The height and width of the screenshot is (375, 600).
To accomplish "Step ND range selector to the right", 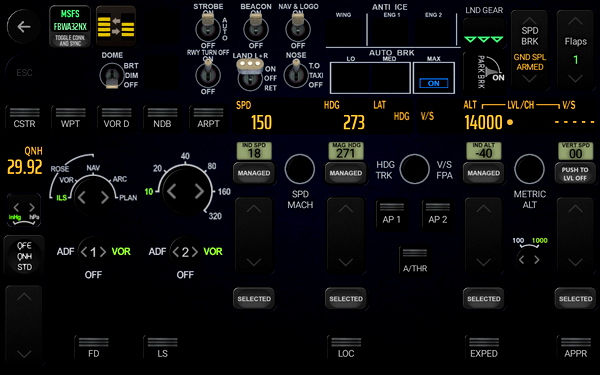I will (x=199, y=191).
